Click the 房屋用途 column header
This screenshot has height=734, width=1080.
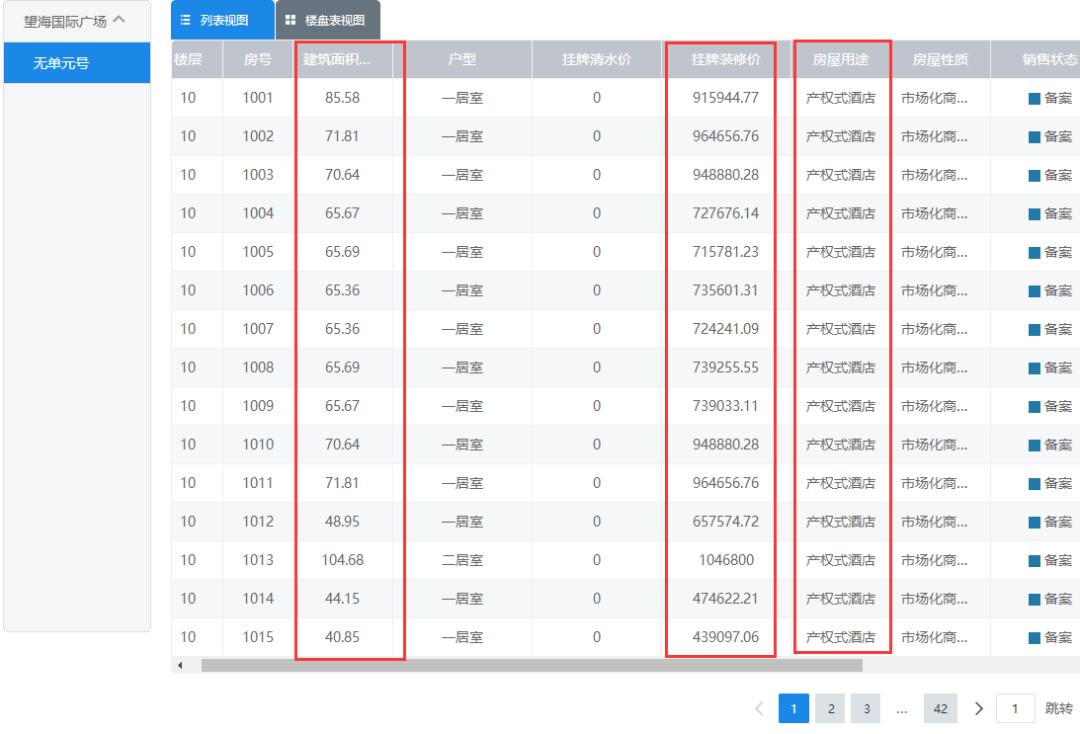click(840, 59)
